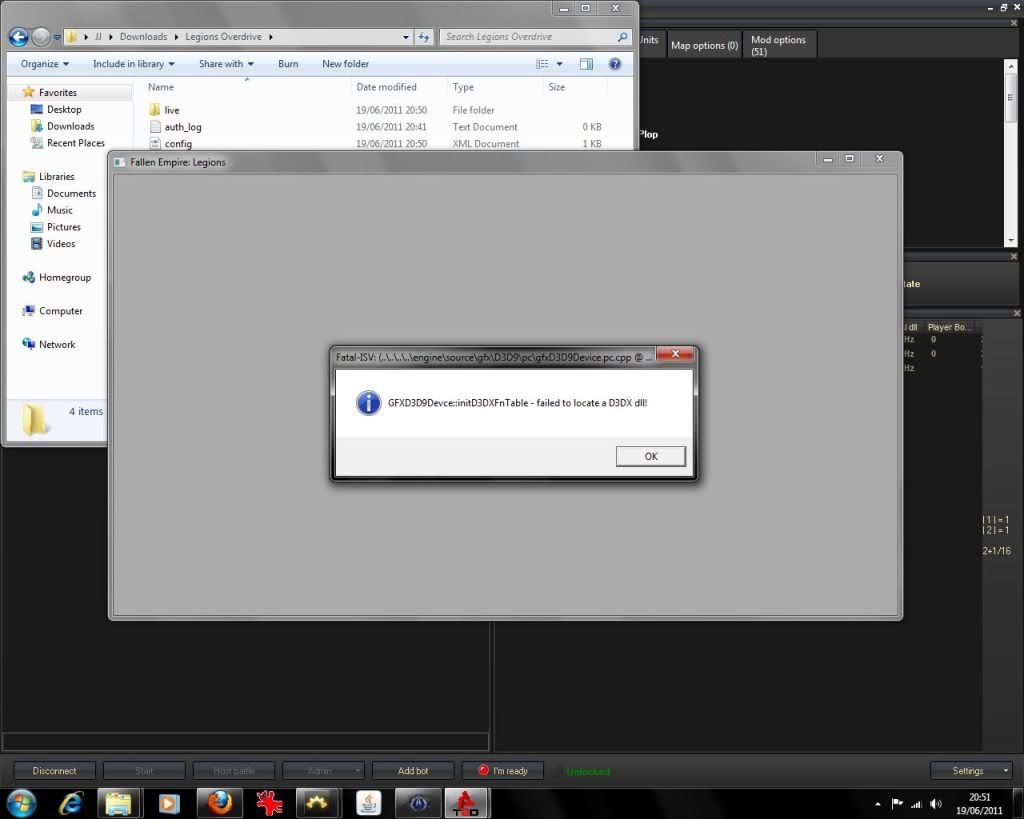1024x819 pixels.
Task: Open the Organize menu
Action: point(44,63)
